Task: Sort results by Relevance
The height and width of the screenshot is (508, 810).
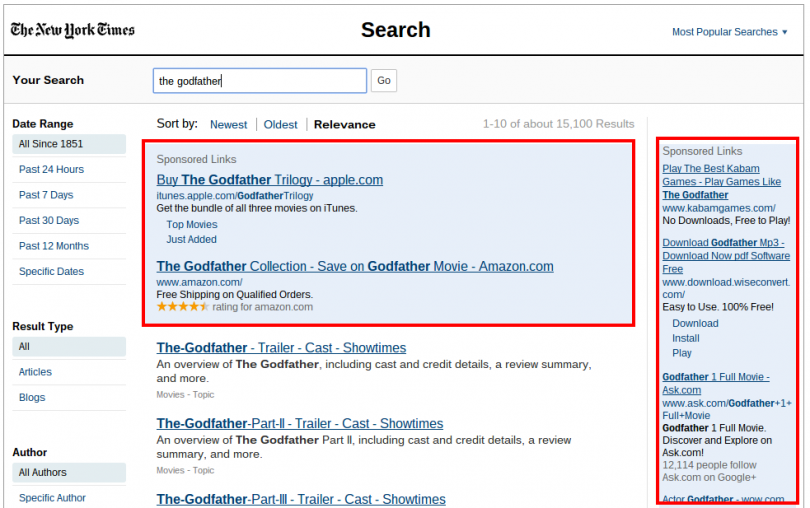Action: click(x=345, y=125)
